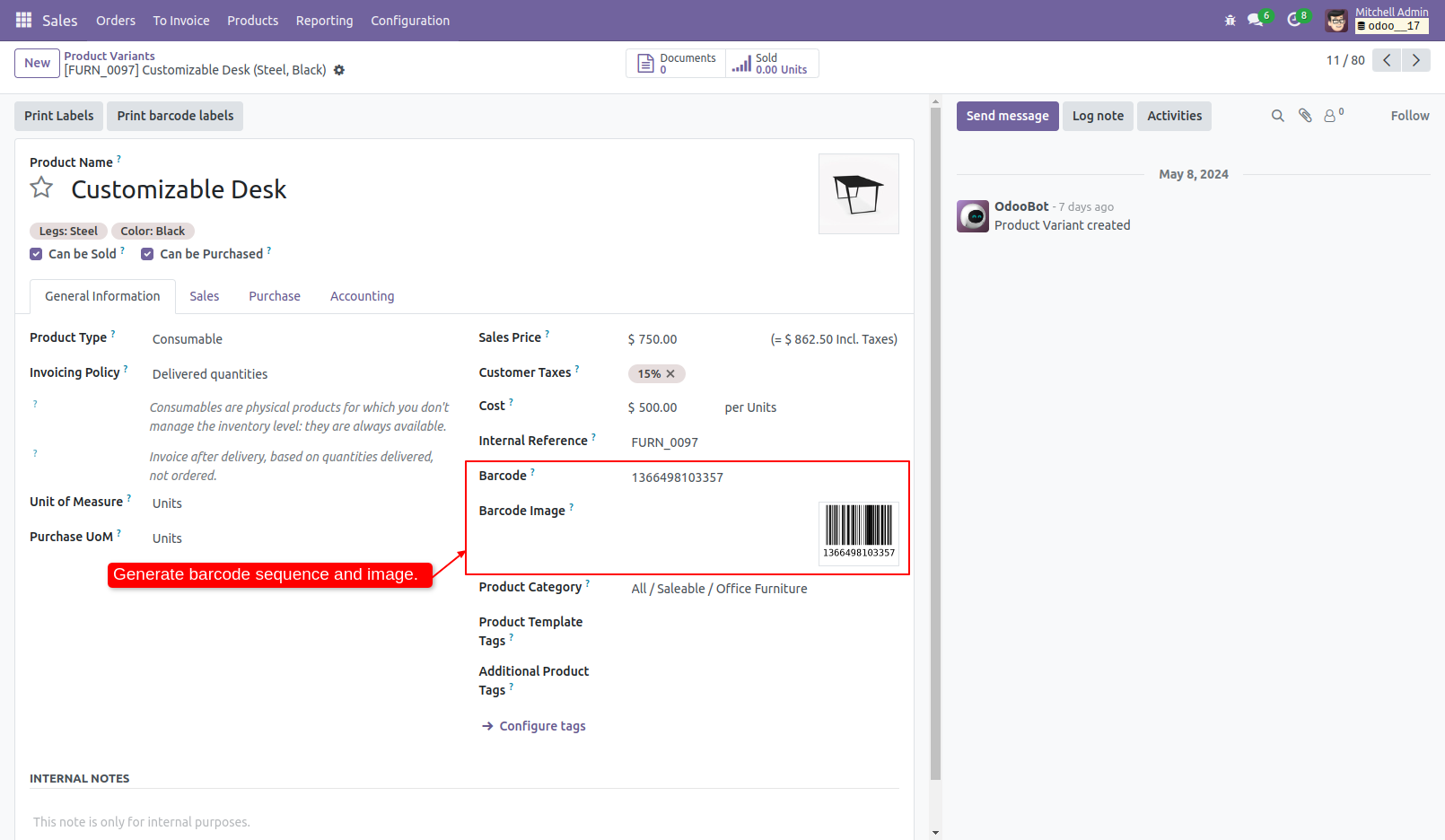Click the search icon in the chatter

[x=1277, y=115]
